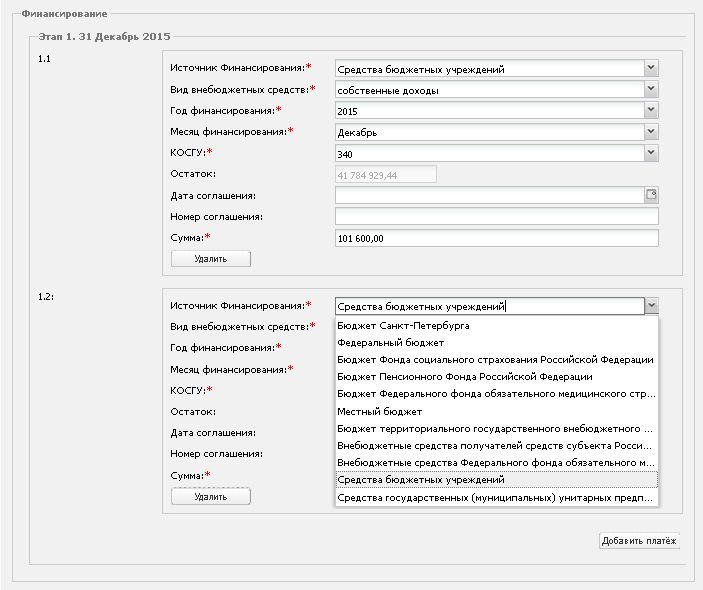This screenshot has width=703, height=590.
Task: Click the Декабрь month combo field
Action: click(x=490, y=132)
